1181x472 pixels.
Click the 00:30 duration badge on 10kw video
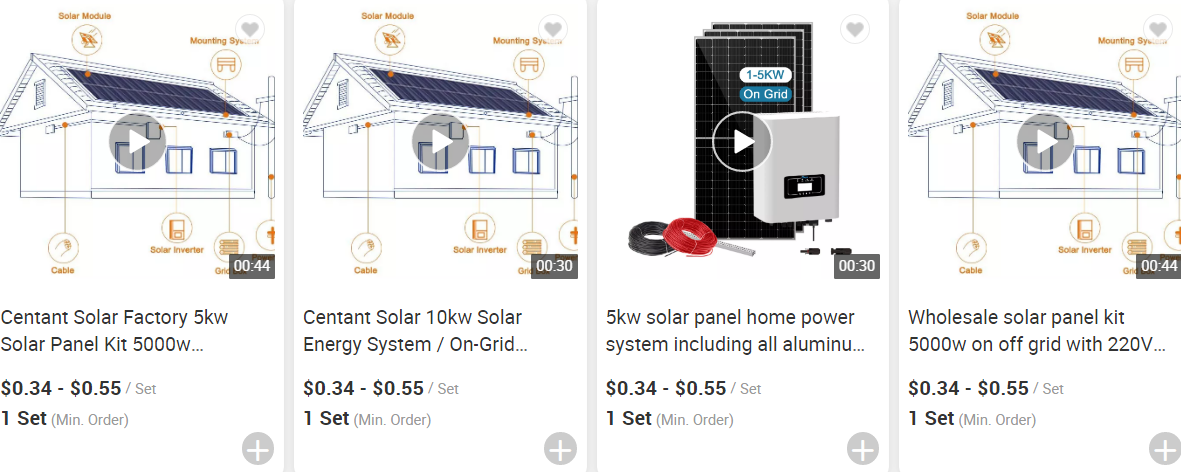pyautogui.click(x=554, y=266)
